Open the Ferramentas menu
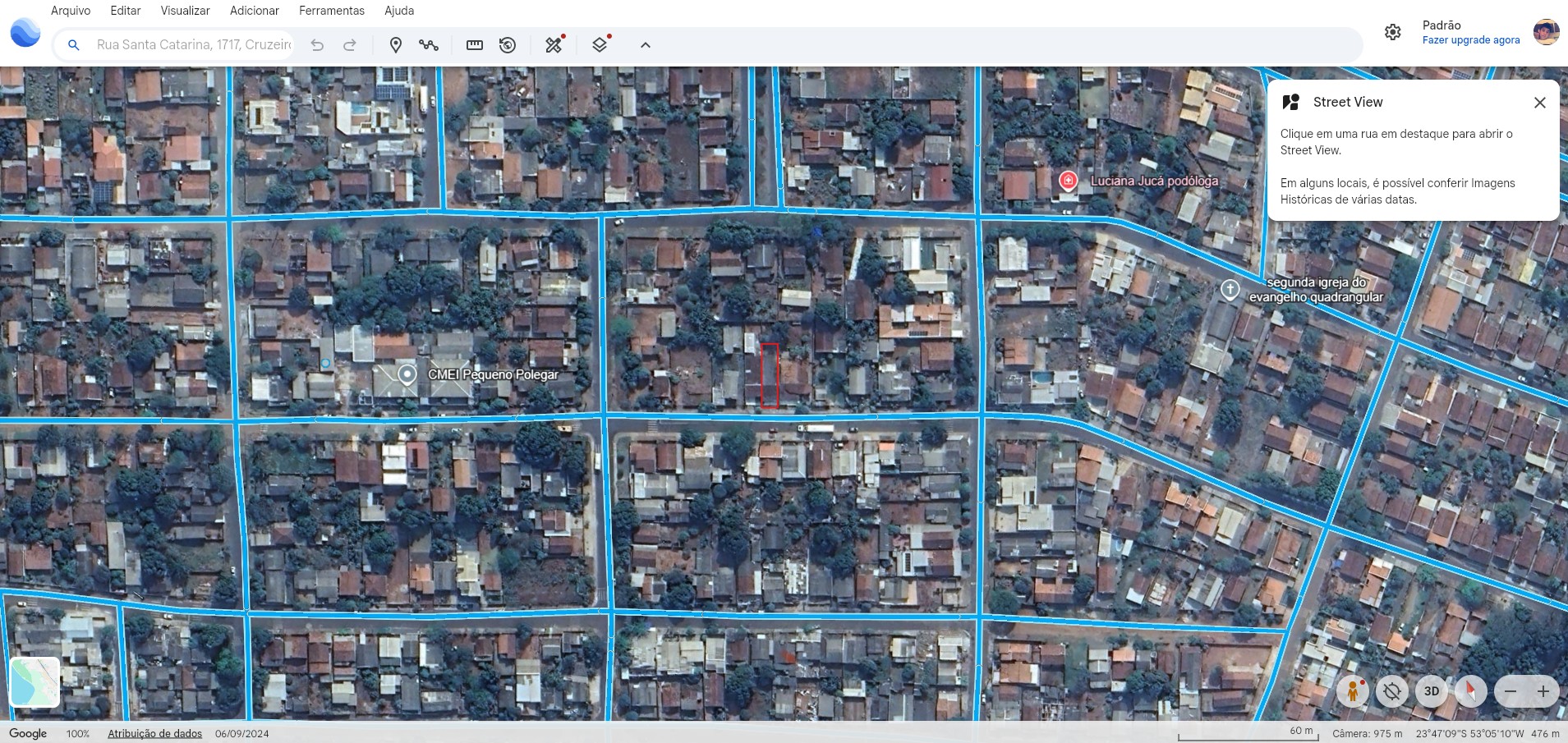1568x743 pixels. [332, 11]
